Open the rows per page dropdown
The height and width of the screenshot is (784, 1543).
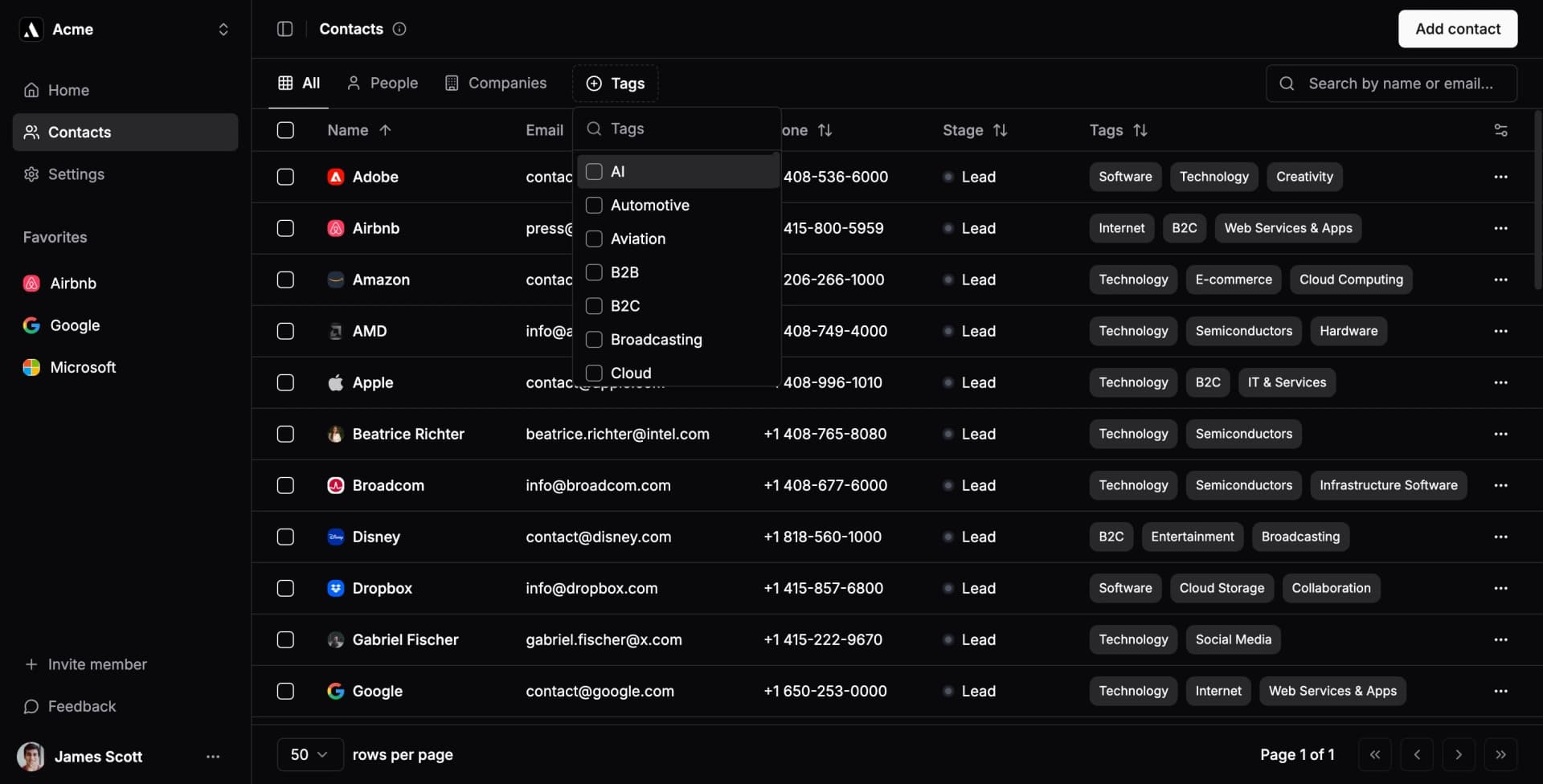[309, 755]
